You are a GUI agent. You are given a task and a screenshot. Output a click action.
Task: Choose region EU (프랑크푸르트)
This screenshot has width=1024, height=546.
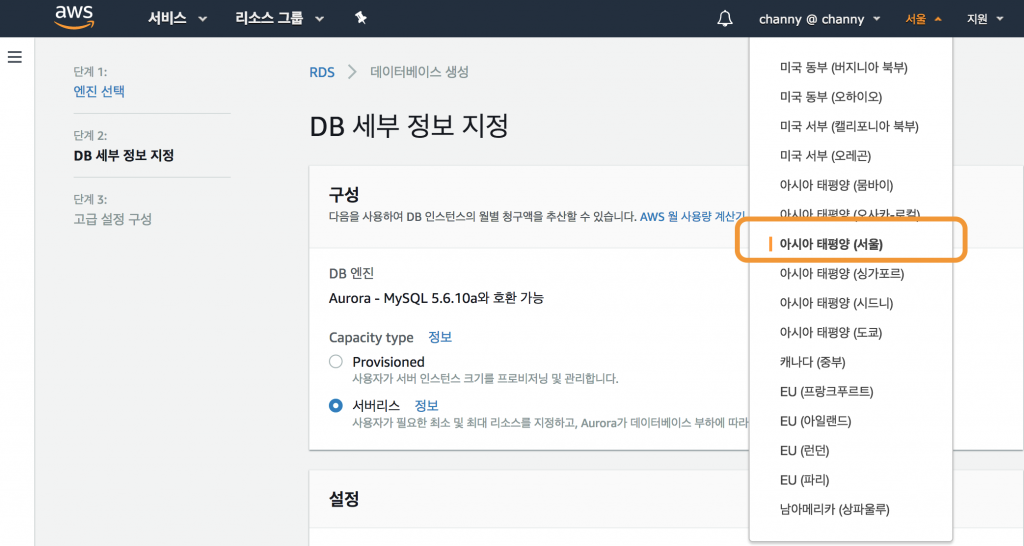pos(827,391)
